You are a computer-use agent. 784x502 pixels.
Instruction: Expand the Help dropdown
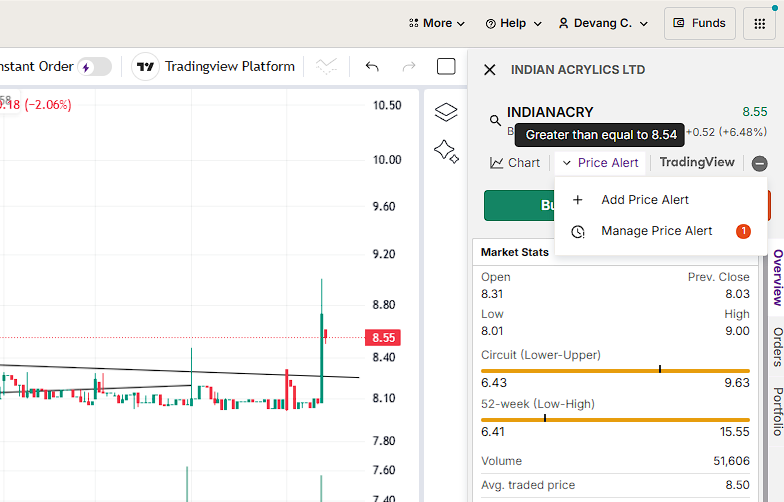click(514, 24)
